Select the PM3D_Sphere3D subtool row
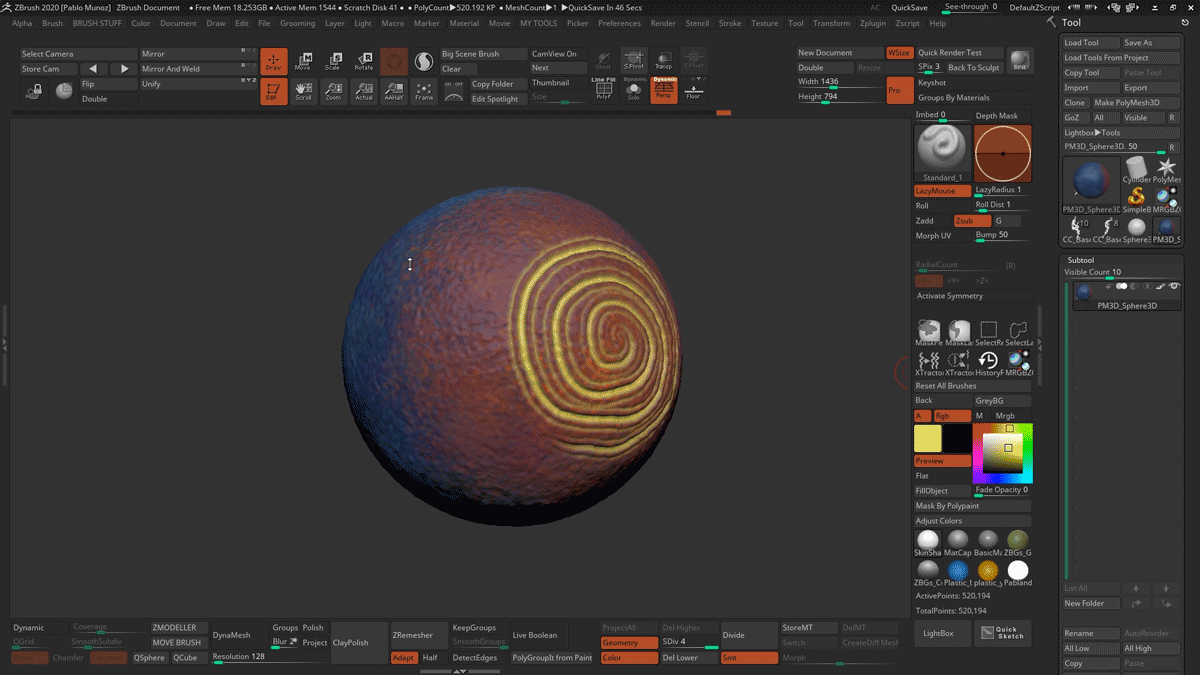 tap(1126, 296)
